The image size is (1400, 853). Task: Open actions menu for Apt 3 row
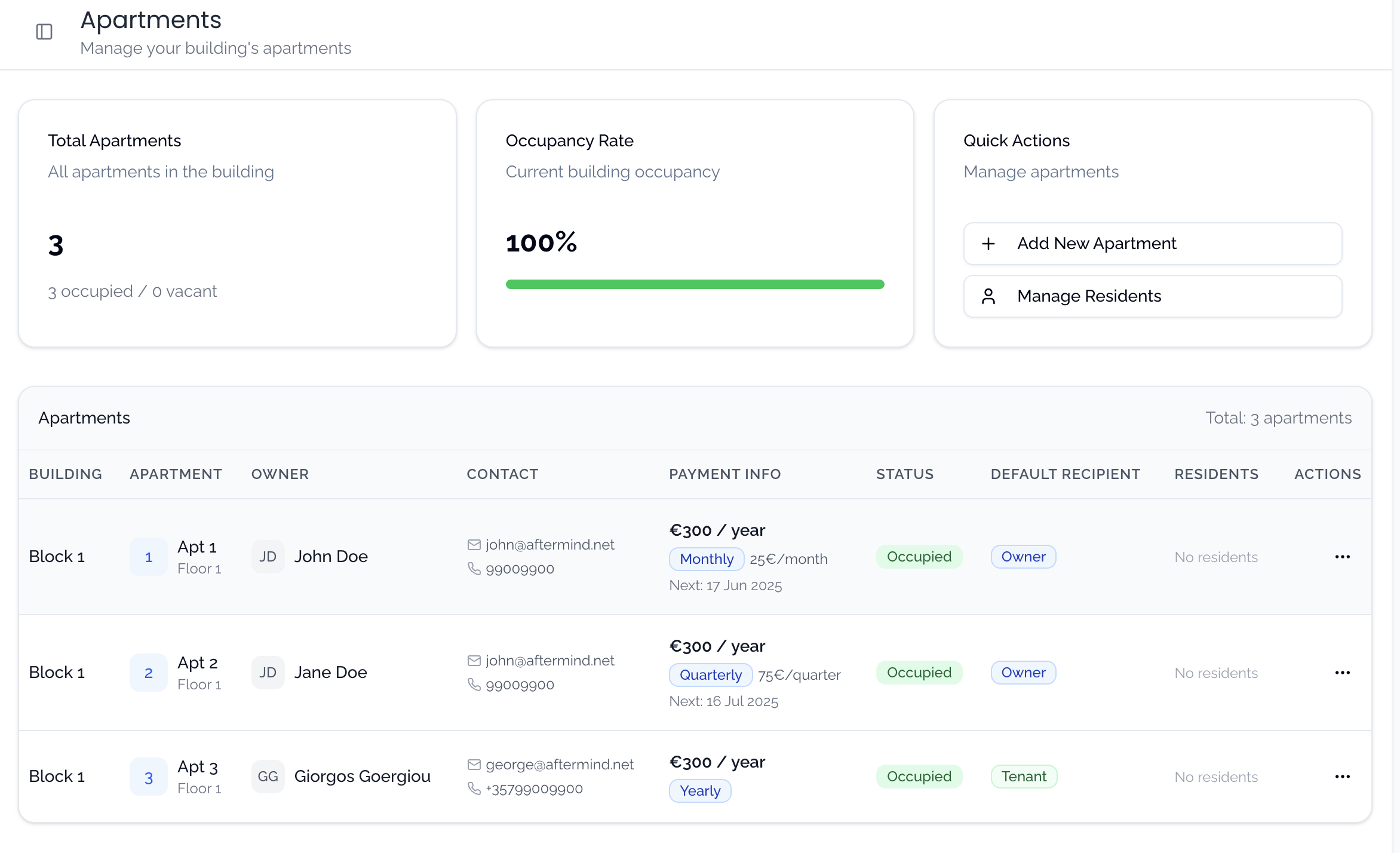point(1342,777)
